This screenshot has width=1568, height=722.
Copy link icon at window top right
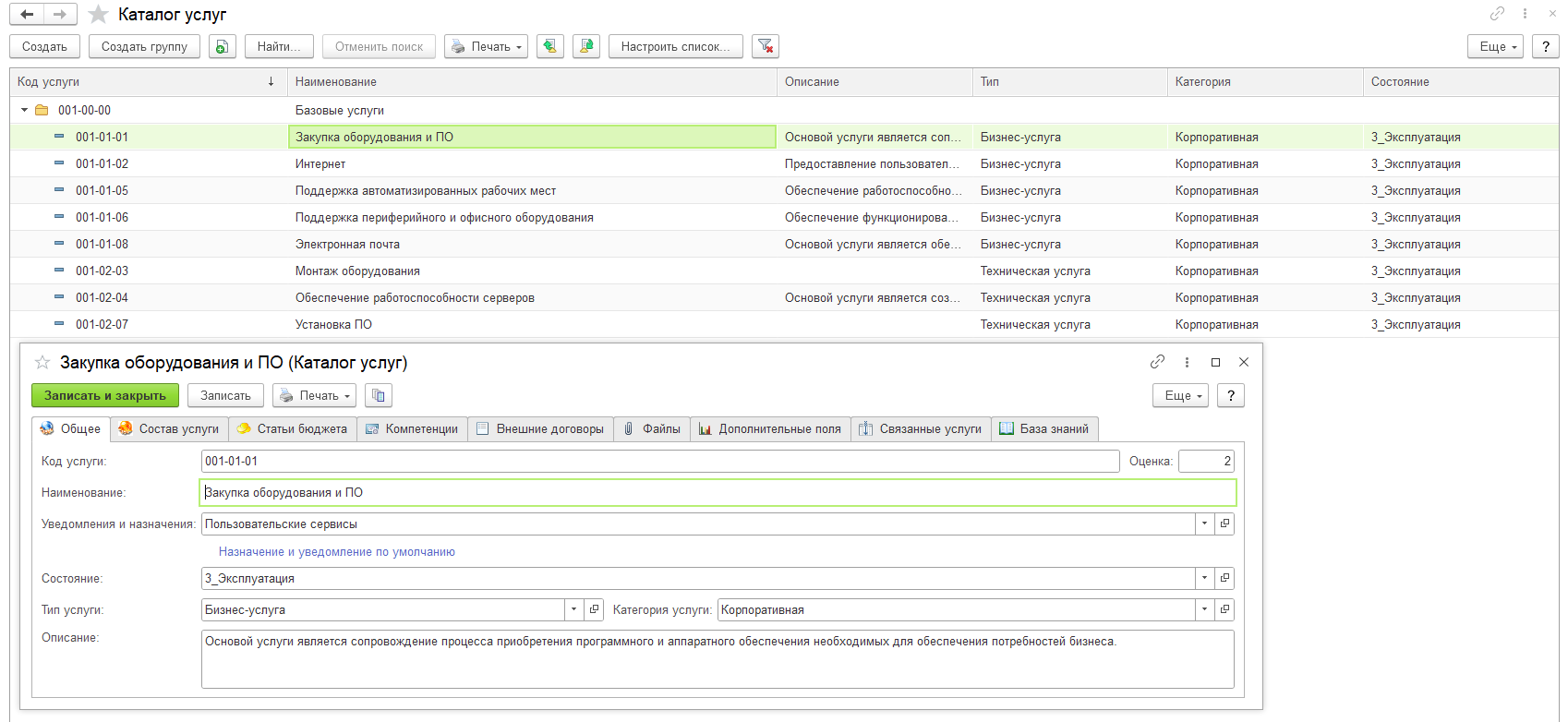click(1497, 13)
